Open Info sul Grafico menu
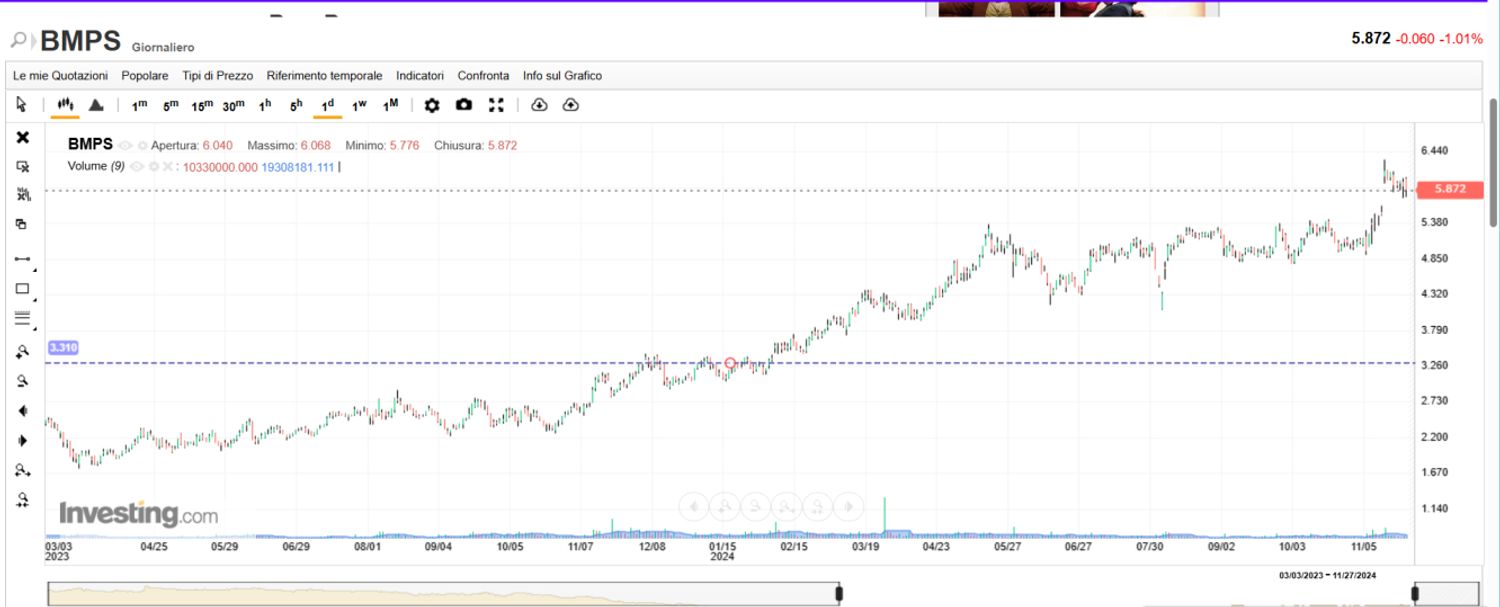The image size is (1500, 607). pos(562,75)
